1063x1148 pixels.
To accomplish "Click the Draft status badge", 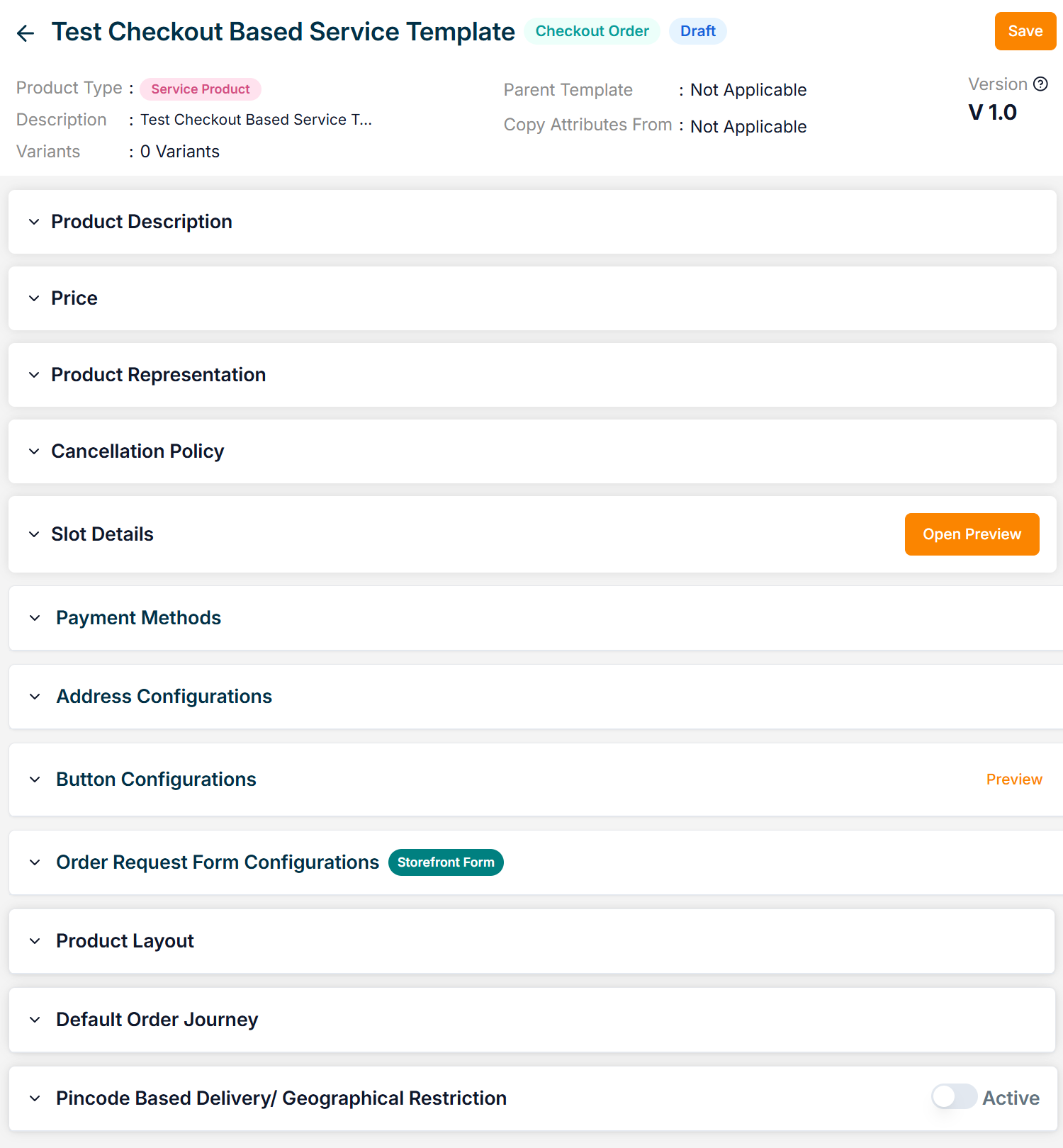I will pos(697,31).
